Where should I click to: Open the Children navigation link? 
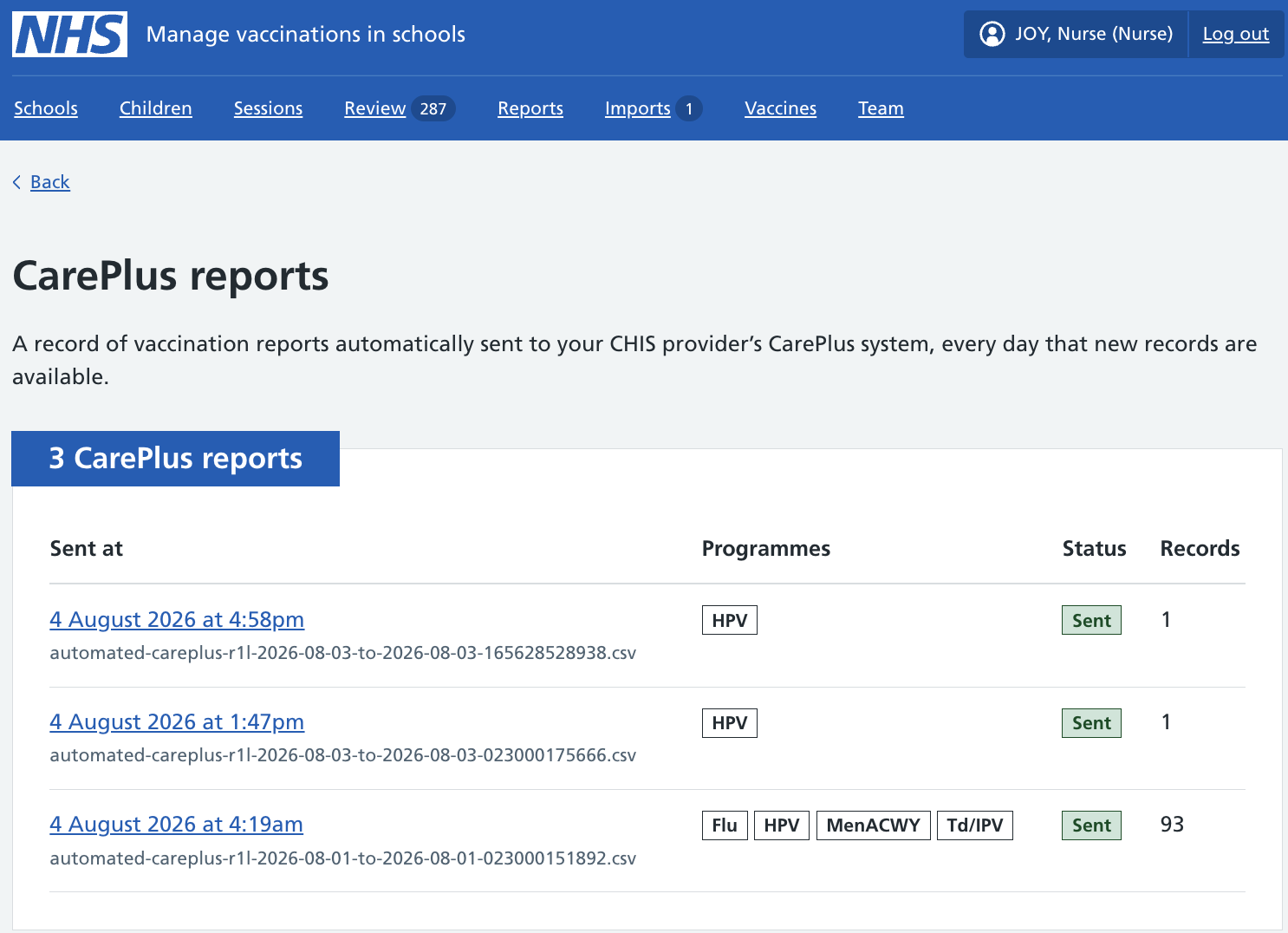156,108
